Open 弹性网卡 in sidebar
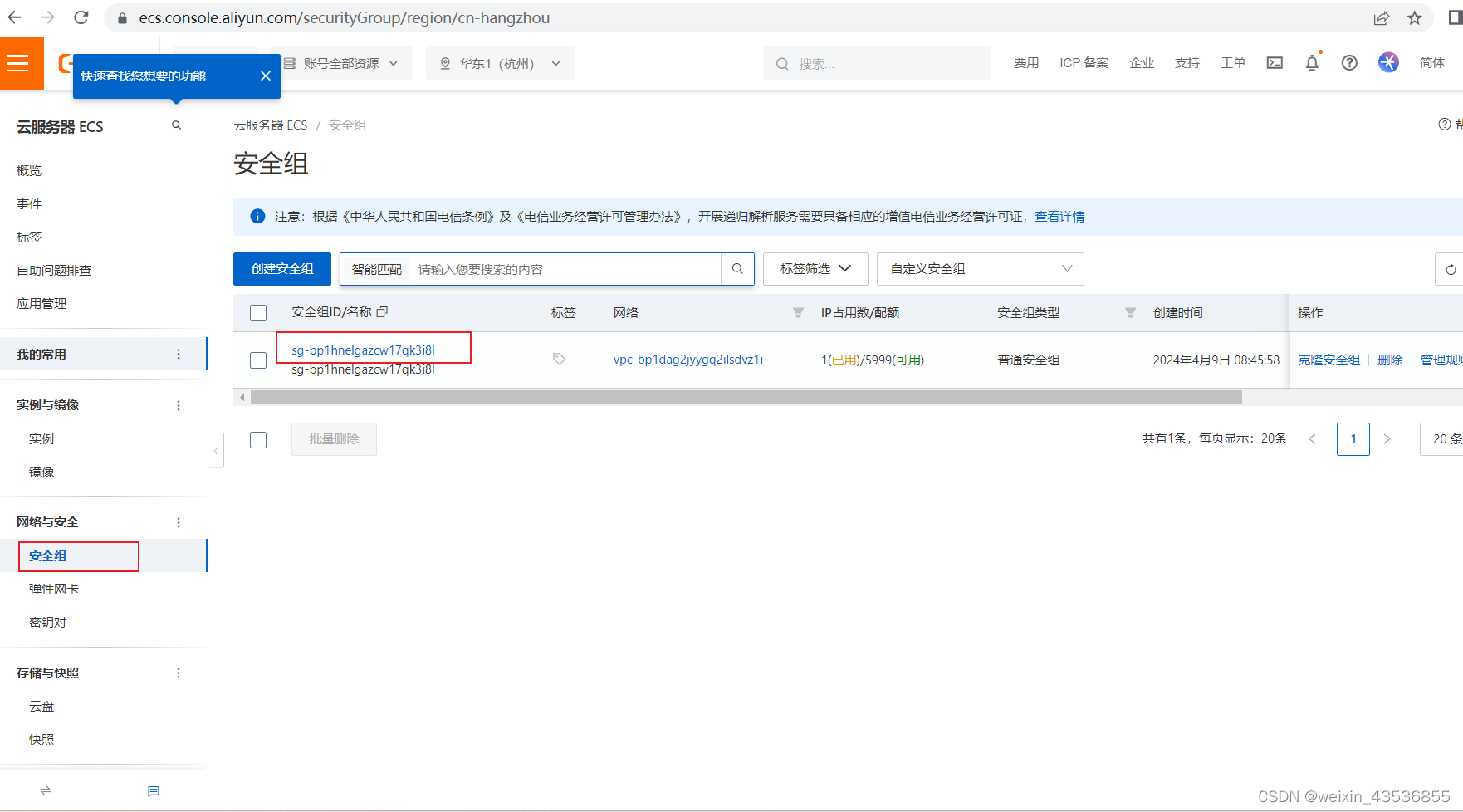Image resolution: width=1463 pixels, height=812 pixels. (54, 589)
